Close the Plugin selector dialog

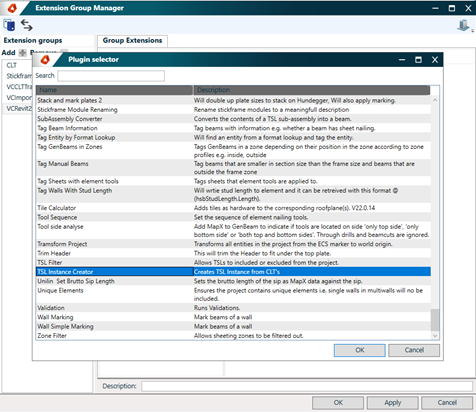point(435,60)
